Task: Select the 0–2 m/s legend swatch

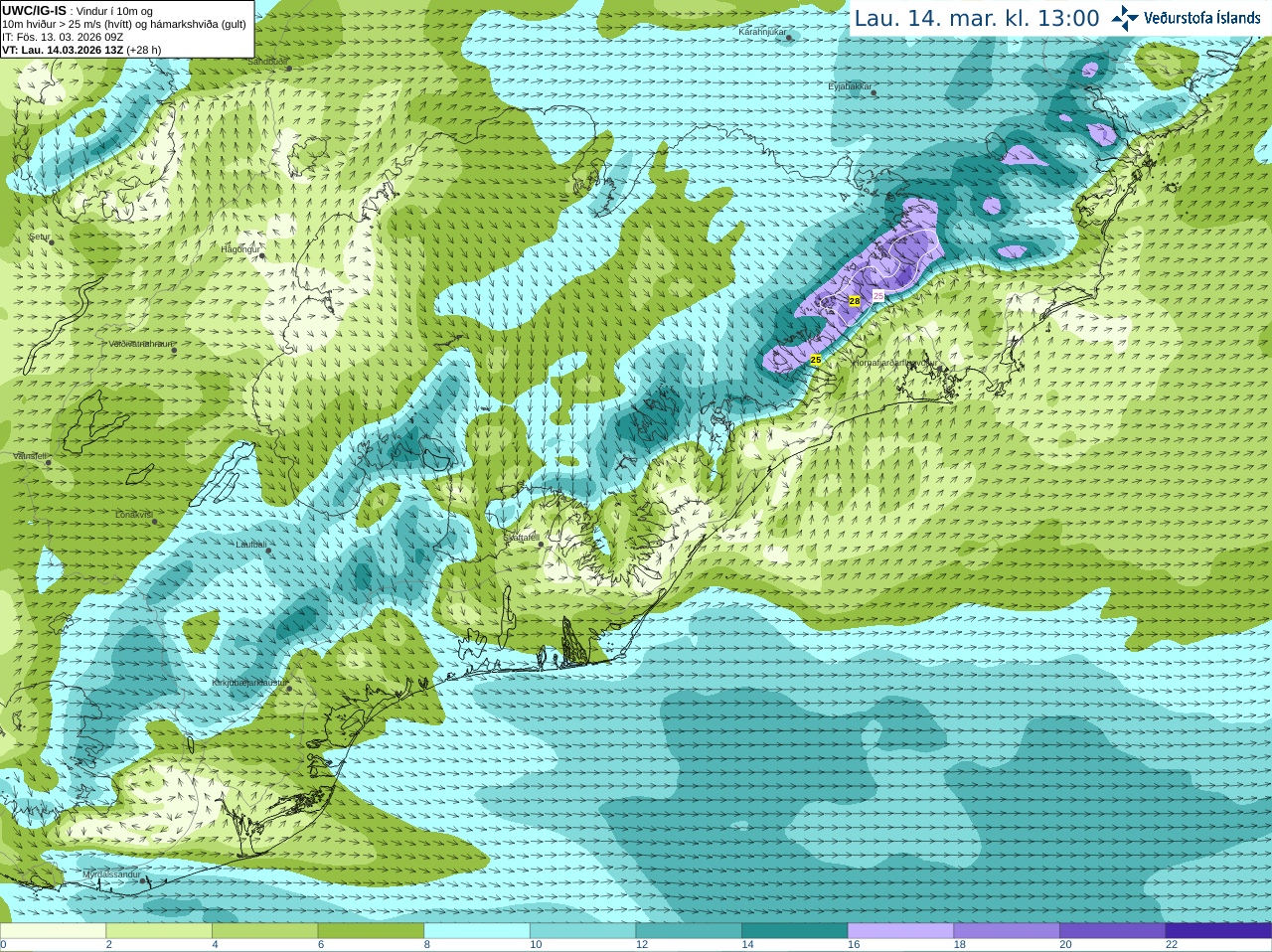Action: (53, 931)
